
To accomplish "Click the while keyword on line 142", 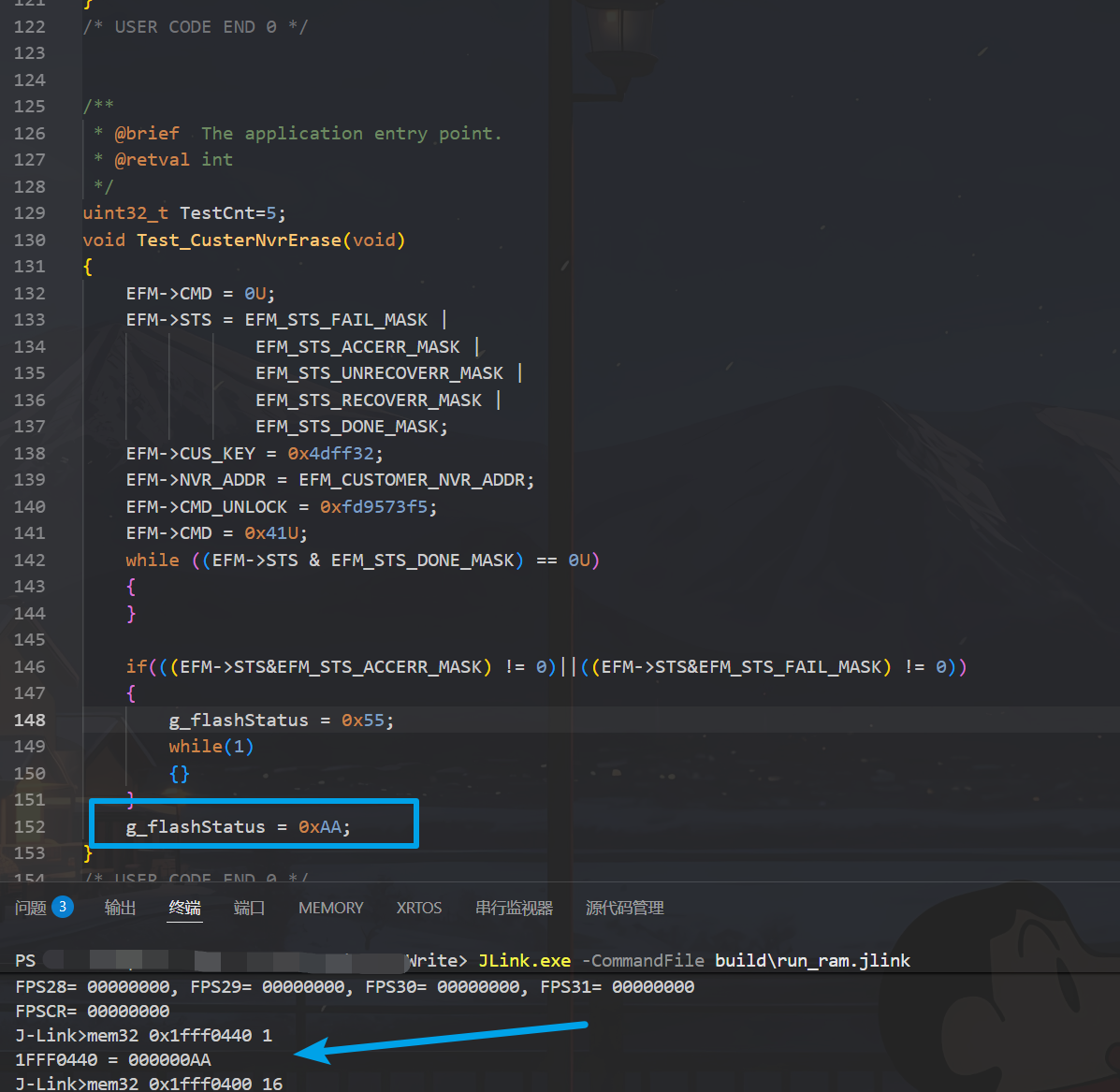I will tap(153, 560).
